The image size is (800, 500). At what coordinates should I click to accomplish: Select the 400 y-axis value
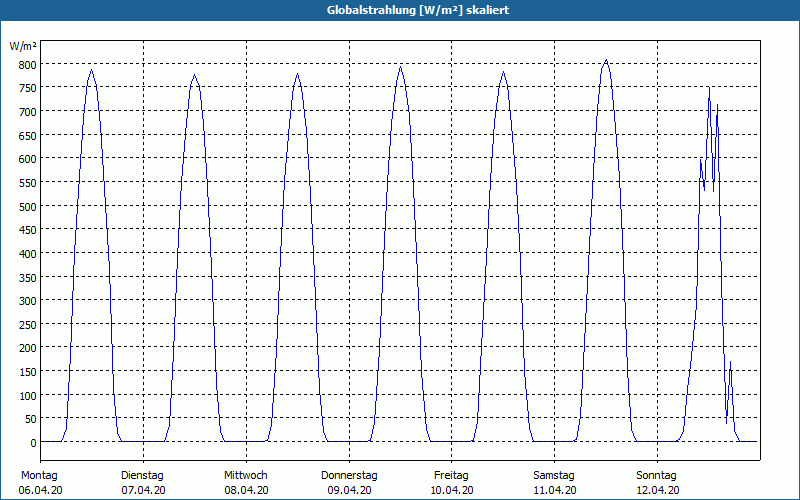28,254
